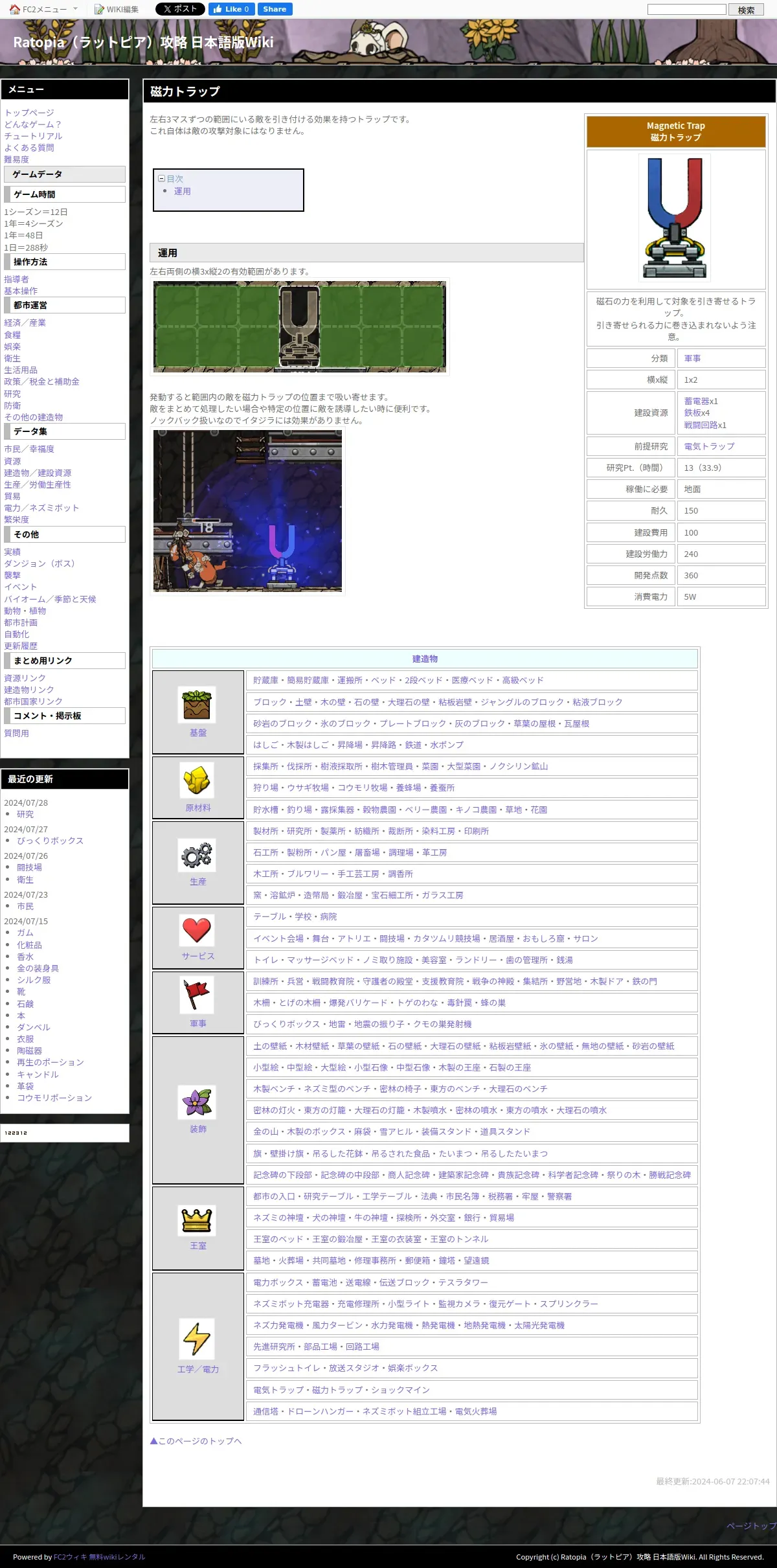The width and height of the screenshot is (777, 1568).
Task: Open 質問用 comment board link
Action: (x=16, y=733)
